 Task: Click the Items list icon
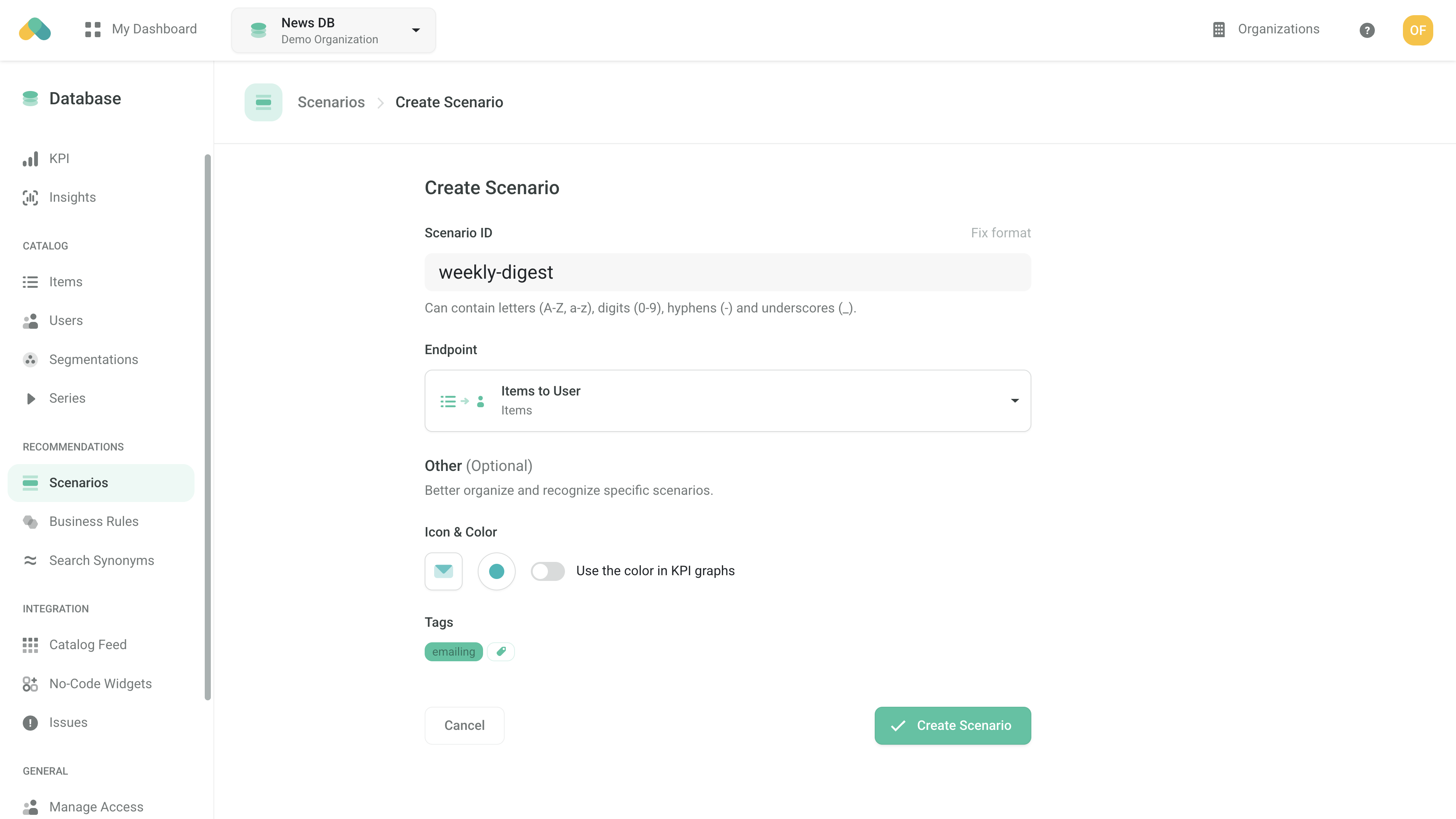point(30,281)
